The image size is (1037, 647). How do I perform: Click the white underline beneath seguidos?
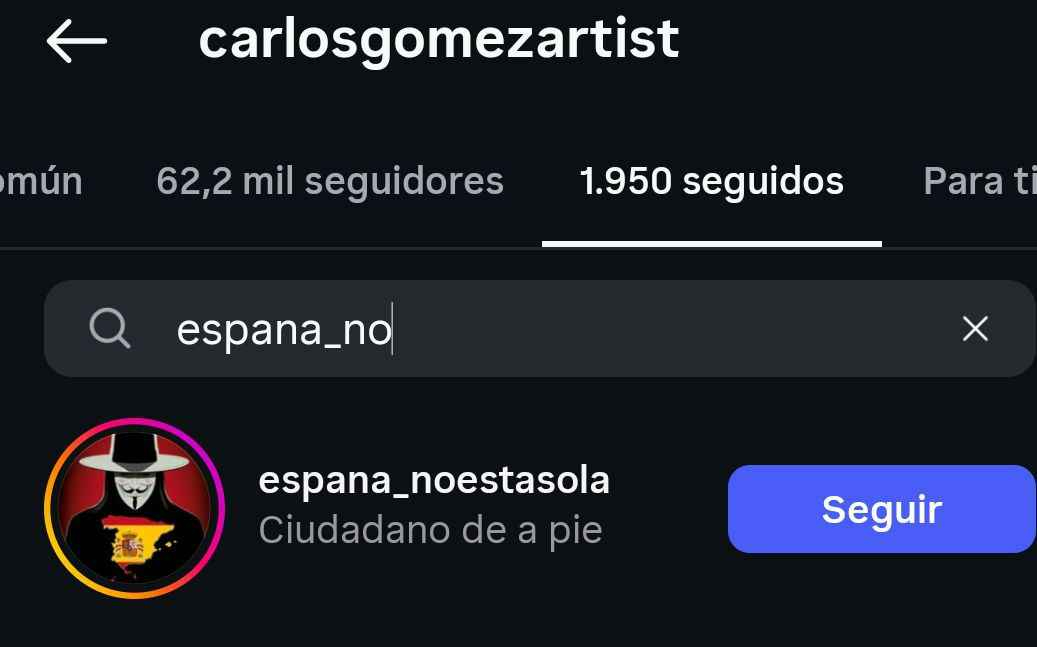coord(711,243)
